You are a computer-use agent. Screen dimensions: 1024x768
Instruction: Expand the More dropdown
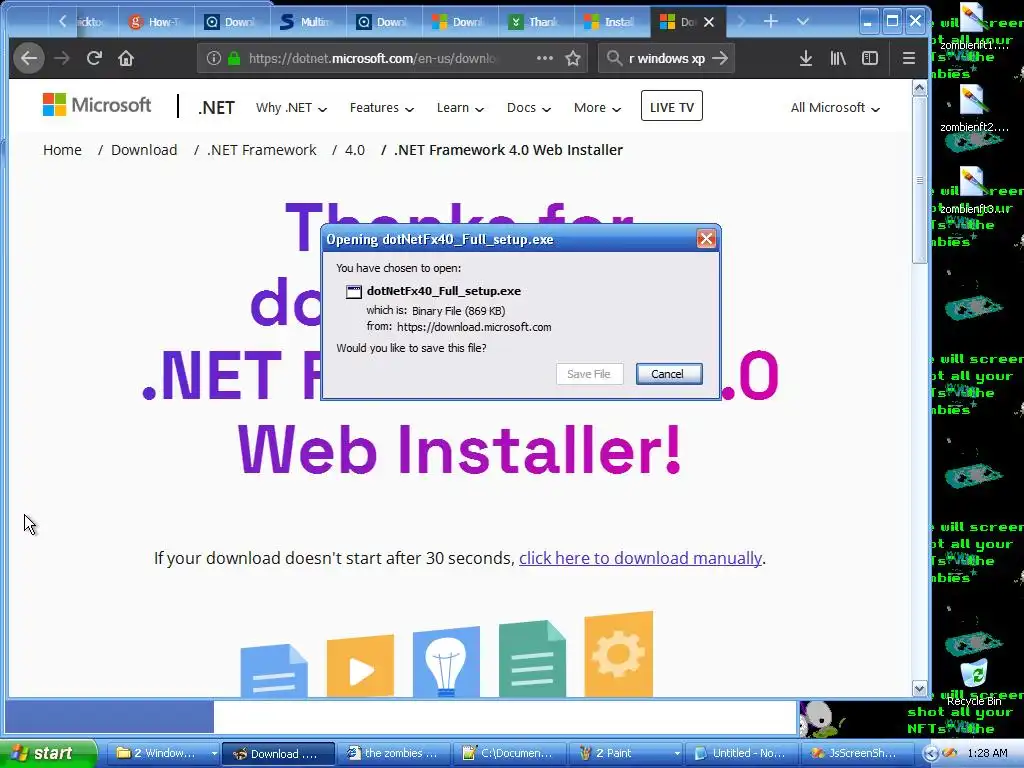(597, 108)
